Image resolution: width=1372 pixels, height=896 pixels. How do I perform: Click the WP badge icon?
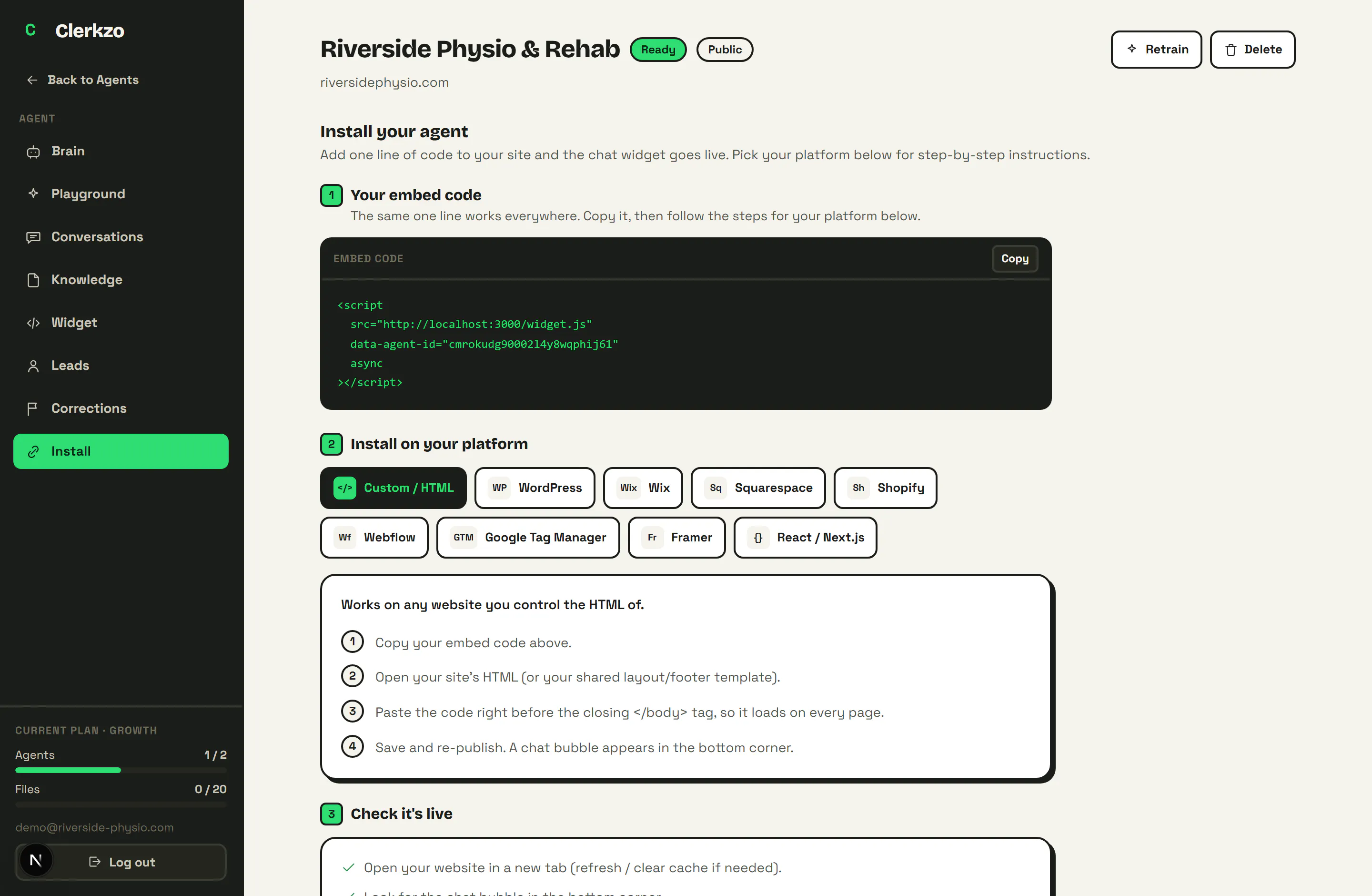[499, 488]
